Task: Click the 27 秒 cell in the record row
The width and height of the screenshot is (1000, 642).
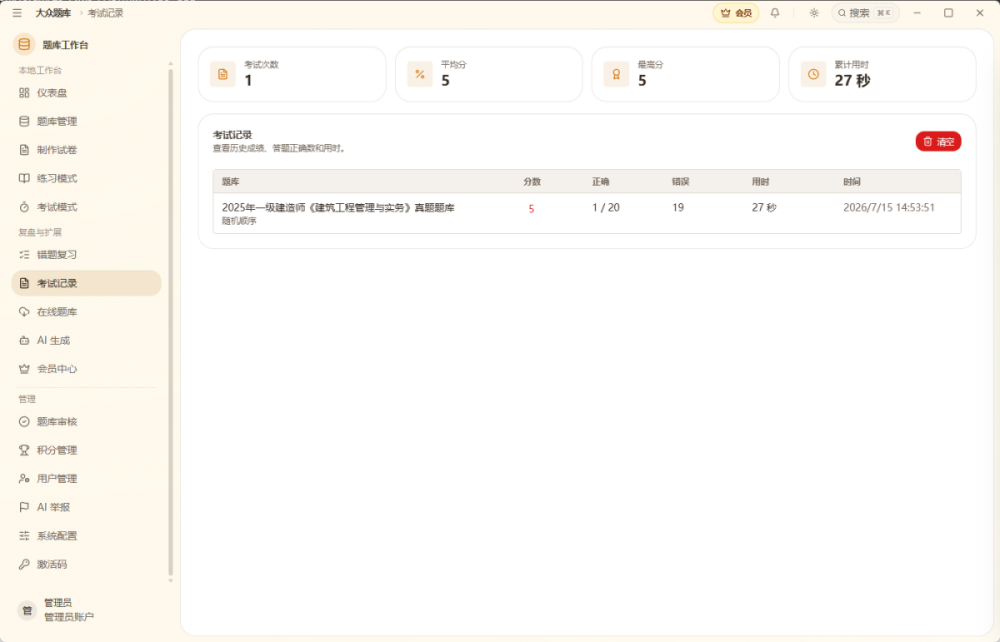Action: (764, 207)
